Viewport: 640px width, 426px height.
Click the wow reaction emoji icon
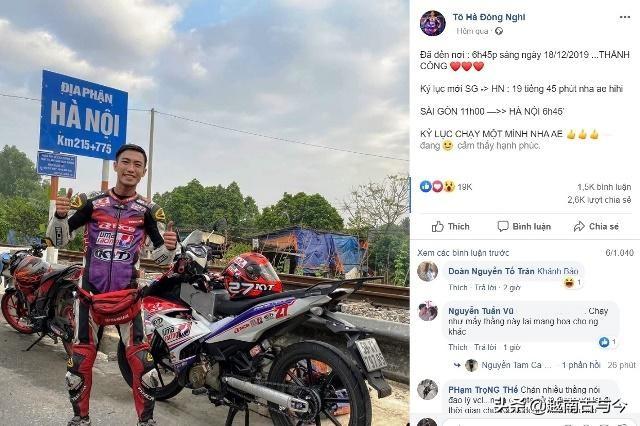[449, 186]
